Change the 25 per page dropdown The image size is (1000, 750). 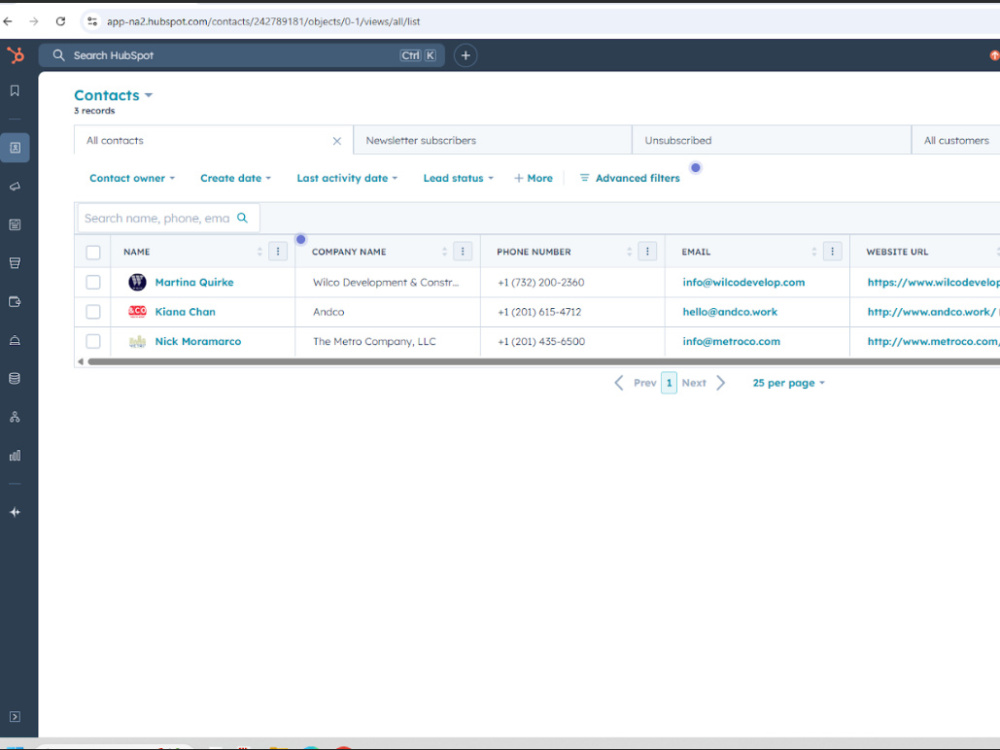pyautogui.click(x=789, y=383)
